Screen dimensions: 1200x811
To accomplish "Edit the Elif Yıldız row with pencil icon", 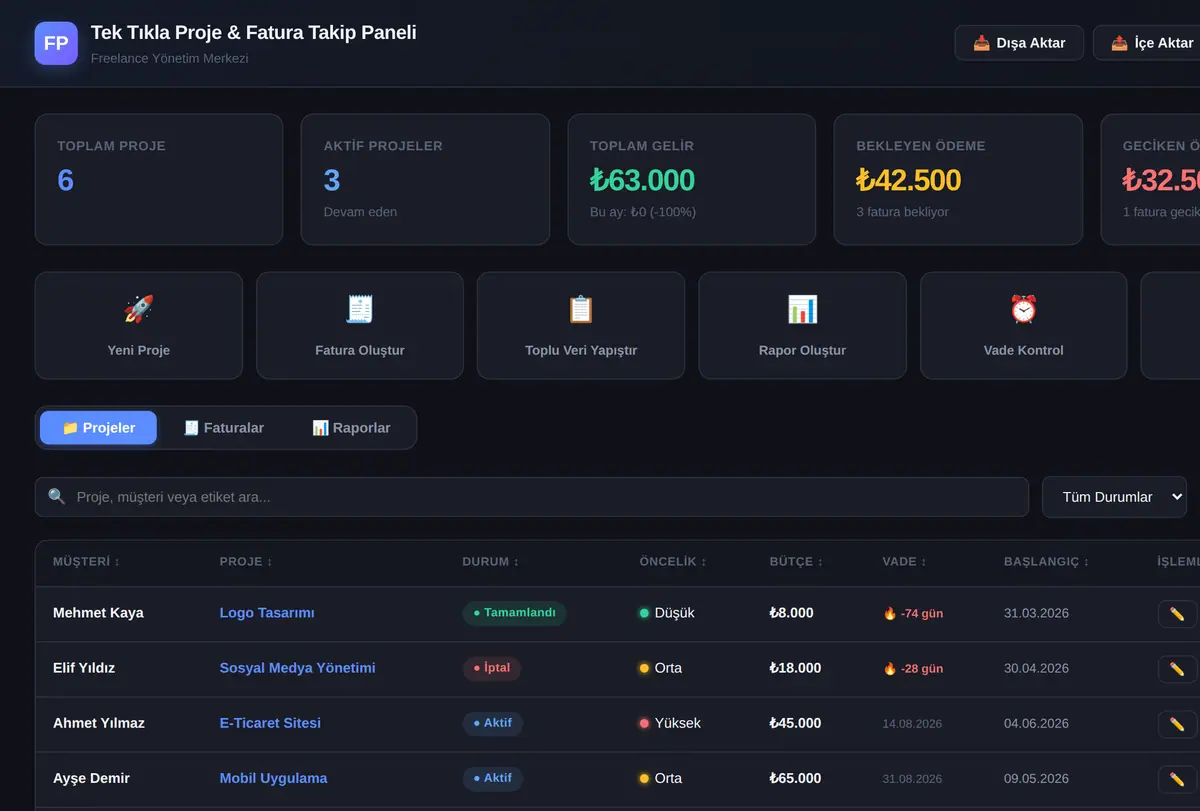I will [1177, 669].
